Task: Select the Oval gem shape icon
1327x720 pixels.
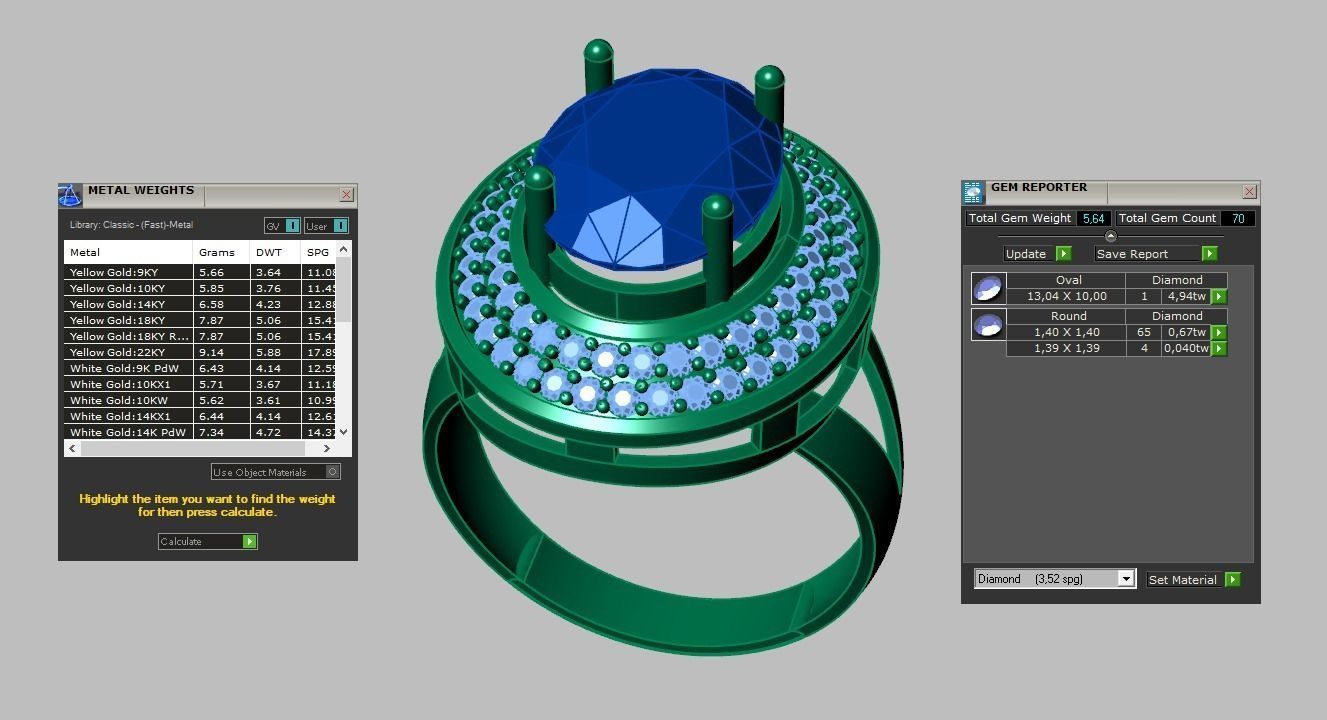Action: [x=988, y=288]
